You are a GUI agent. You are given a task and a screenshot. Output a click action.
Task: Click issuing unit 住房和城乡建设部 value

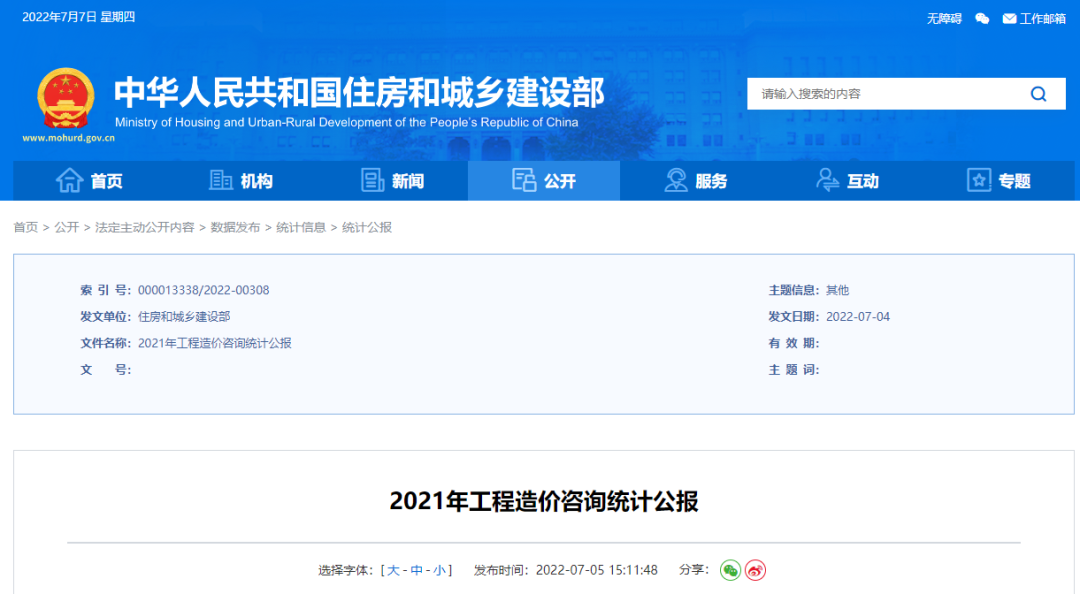pyautogui.click(x=184, y=316)
